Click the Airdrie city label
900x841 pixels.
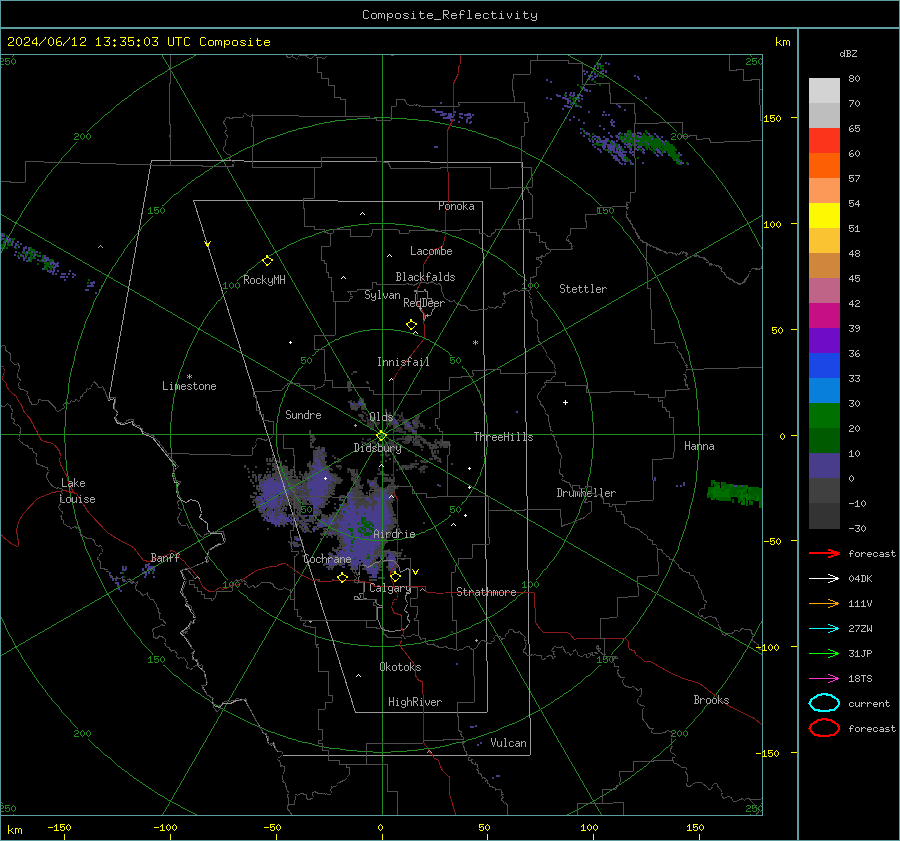click(394, 534)
